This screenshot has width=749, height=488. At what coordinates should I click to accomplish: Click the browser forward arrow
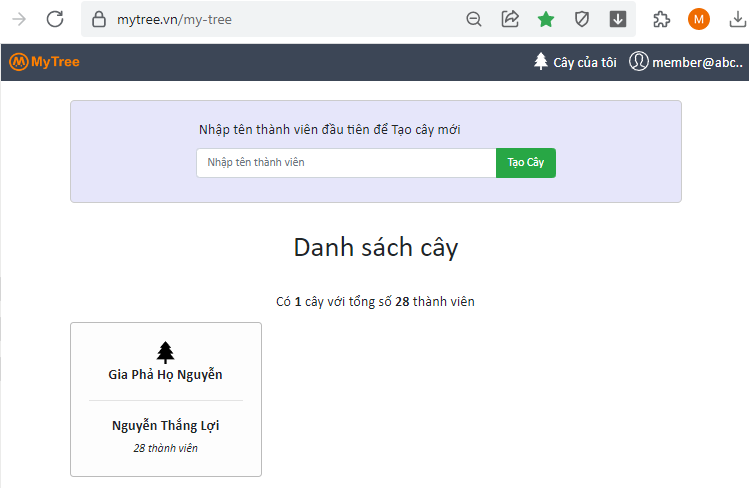(x=18, y=19)
